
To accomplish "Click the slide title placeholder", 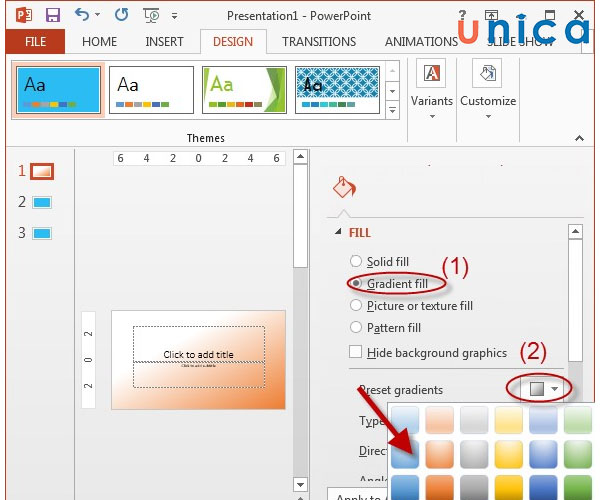I will tap(199, 344).
